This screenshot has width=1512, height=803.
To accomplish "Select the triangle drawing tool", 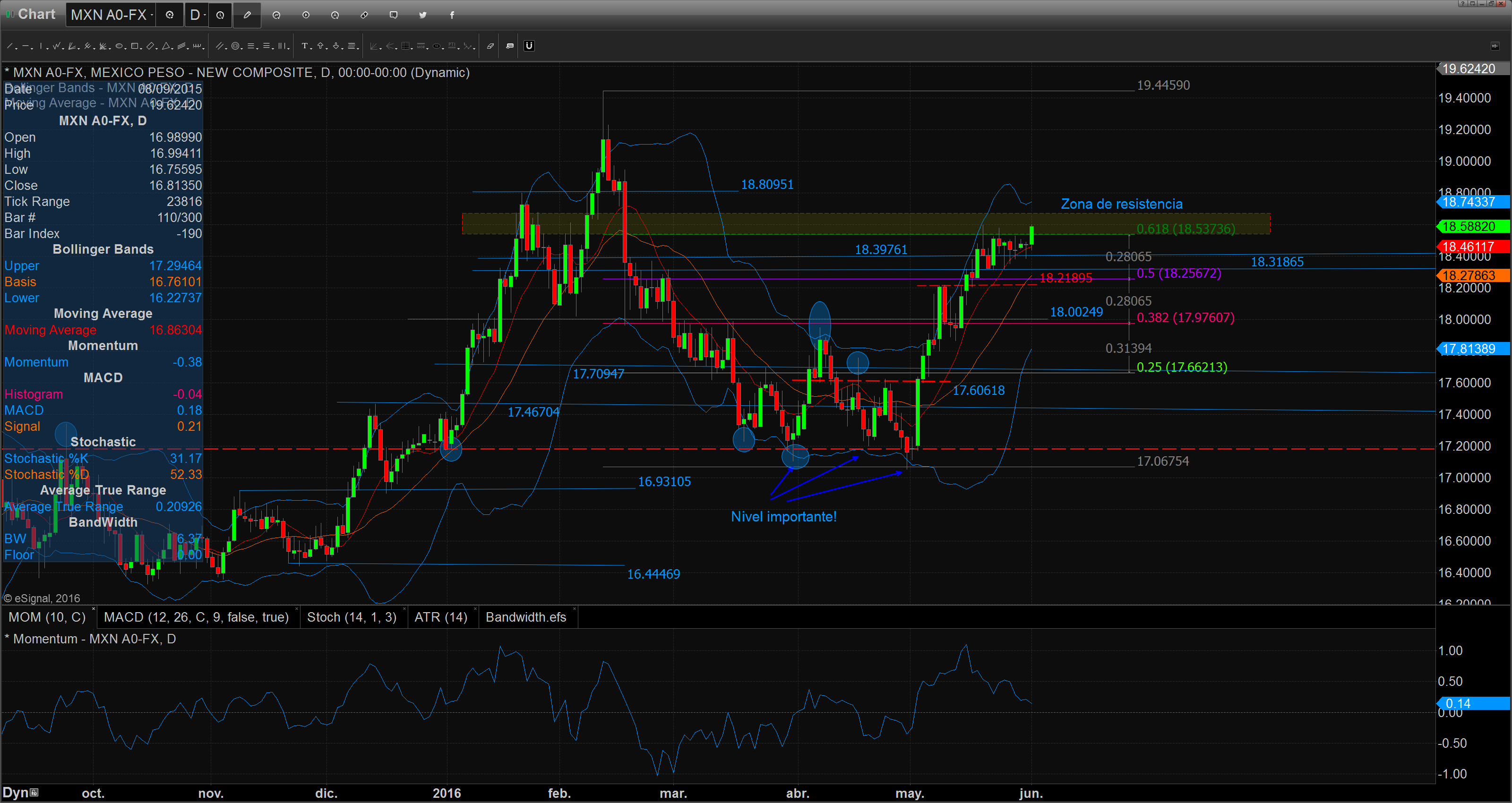I will (166, 46).
